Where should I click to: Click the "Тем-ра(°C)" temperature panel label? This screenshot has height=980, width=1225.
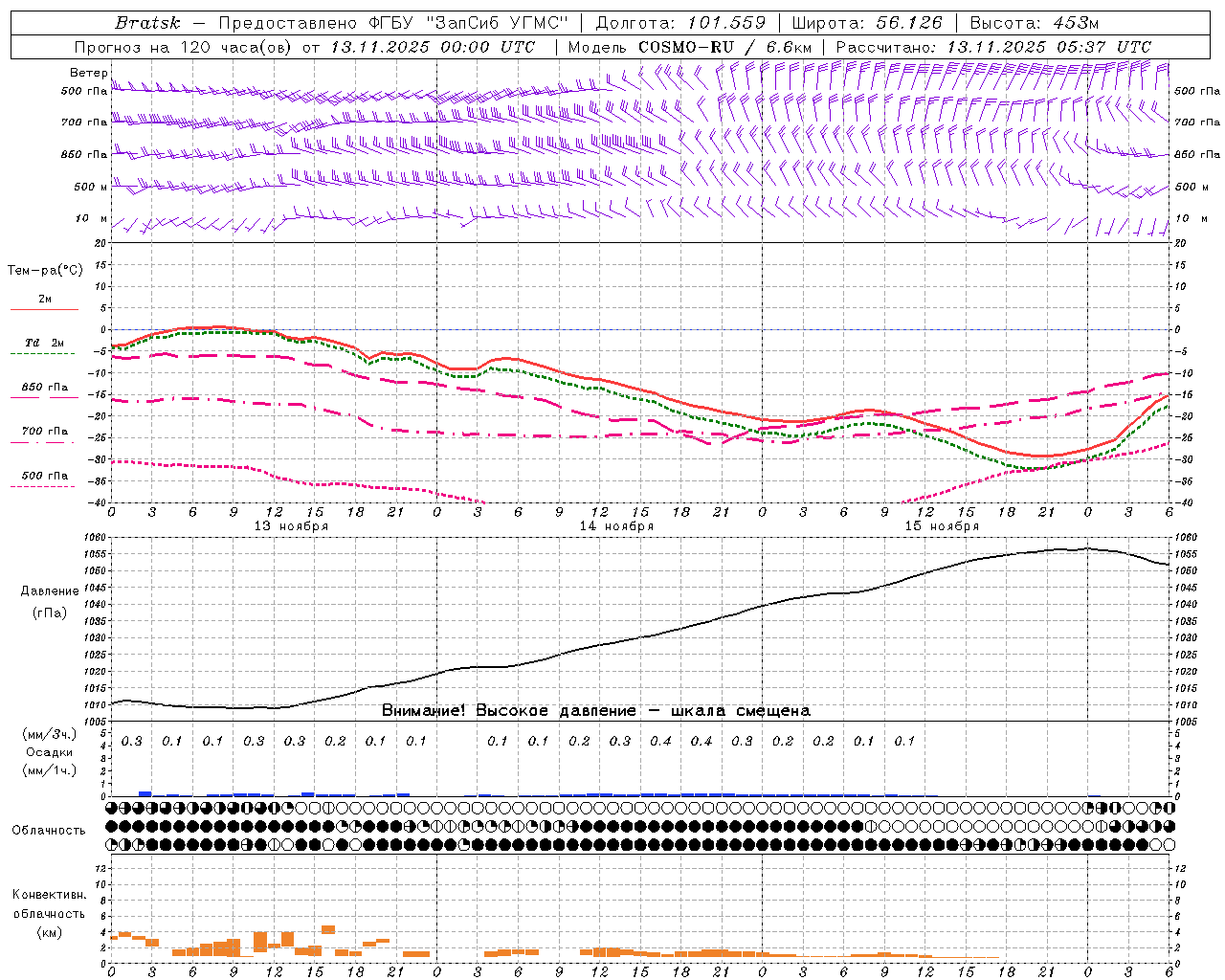pos(45,271)
